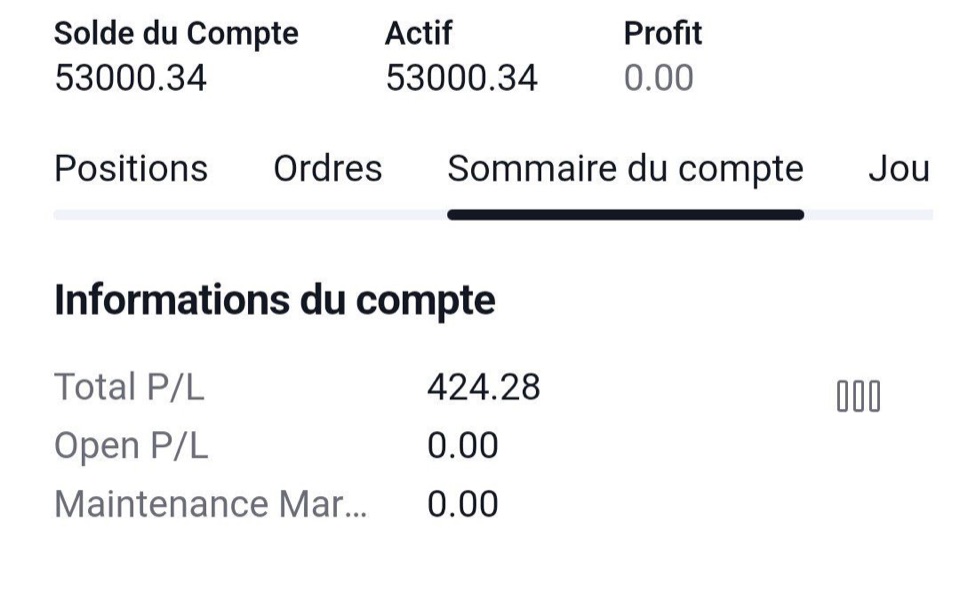Switch to the Positions tab
Viewport: 960px width, 594px height.
[131, 168]
